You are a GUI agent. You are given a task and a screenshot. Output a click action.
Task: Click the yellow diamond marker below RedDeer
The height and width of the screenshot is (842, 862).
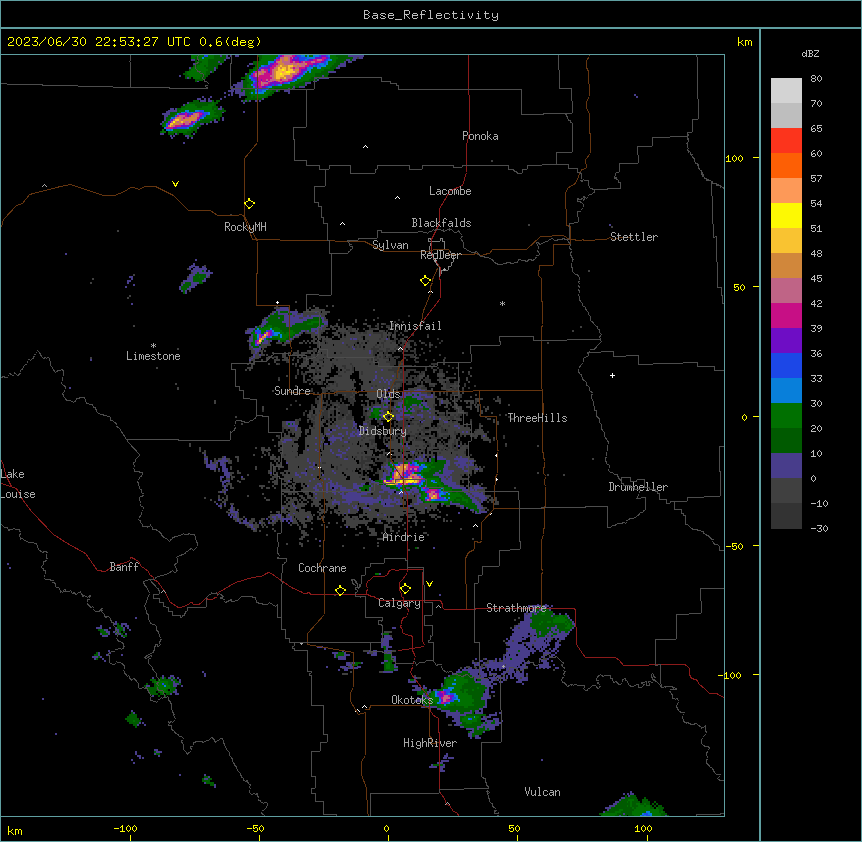(x=425, y=281)
